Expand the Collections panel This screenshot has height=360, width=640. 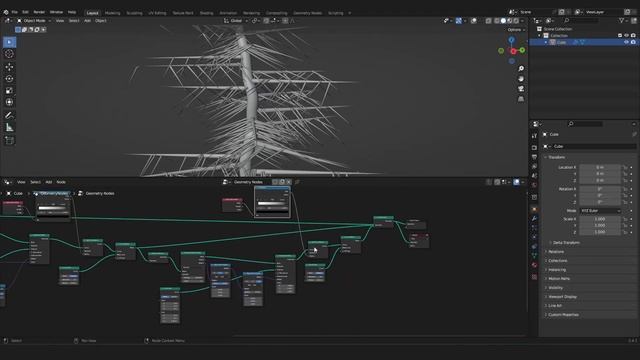coord(557,260)
